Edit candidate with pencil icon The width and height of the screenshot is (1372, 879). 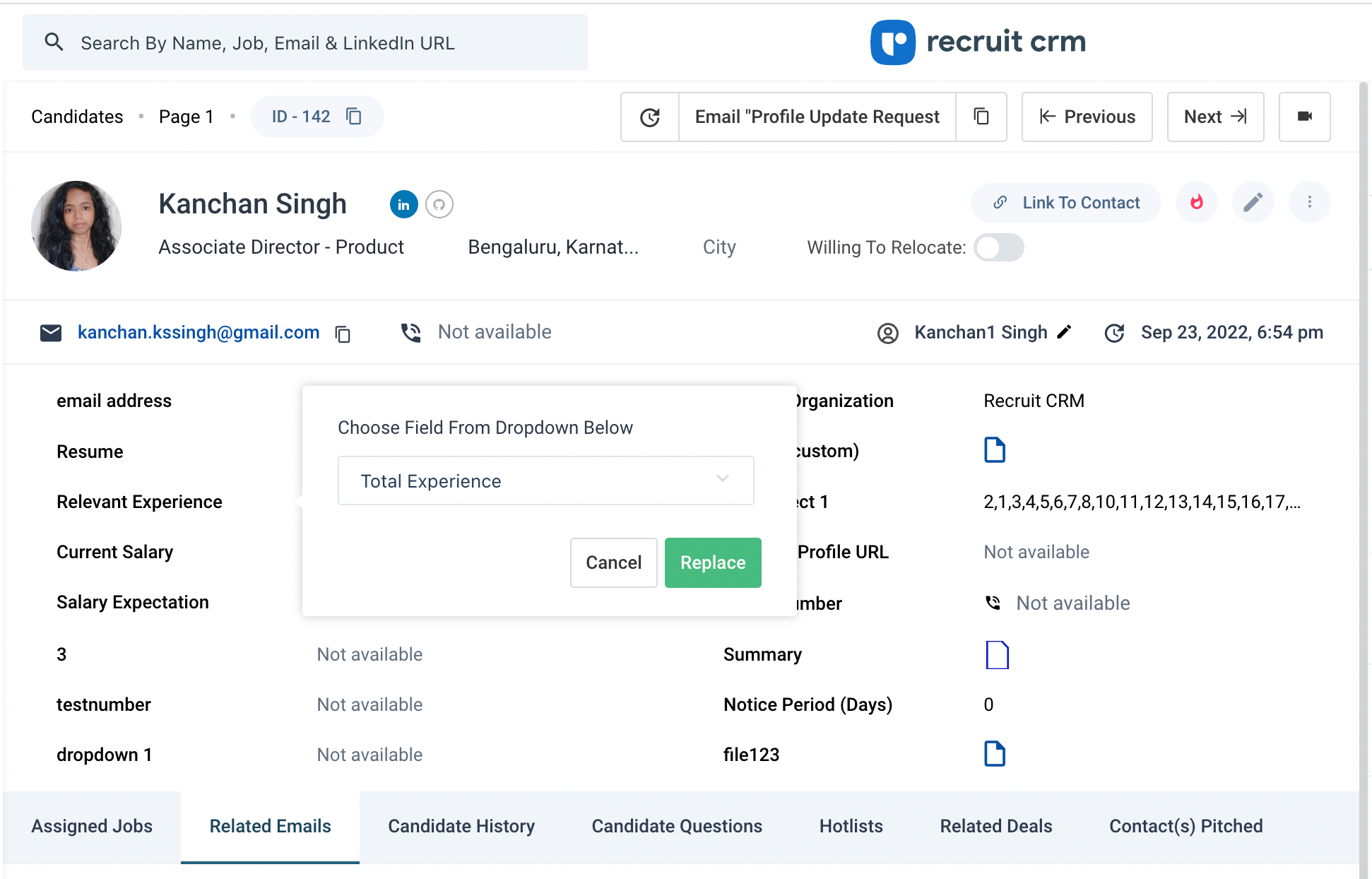[x=1253, y=203]
